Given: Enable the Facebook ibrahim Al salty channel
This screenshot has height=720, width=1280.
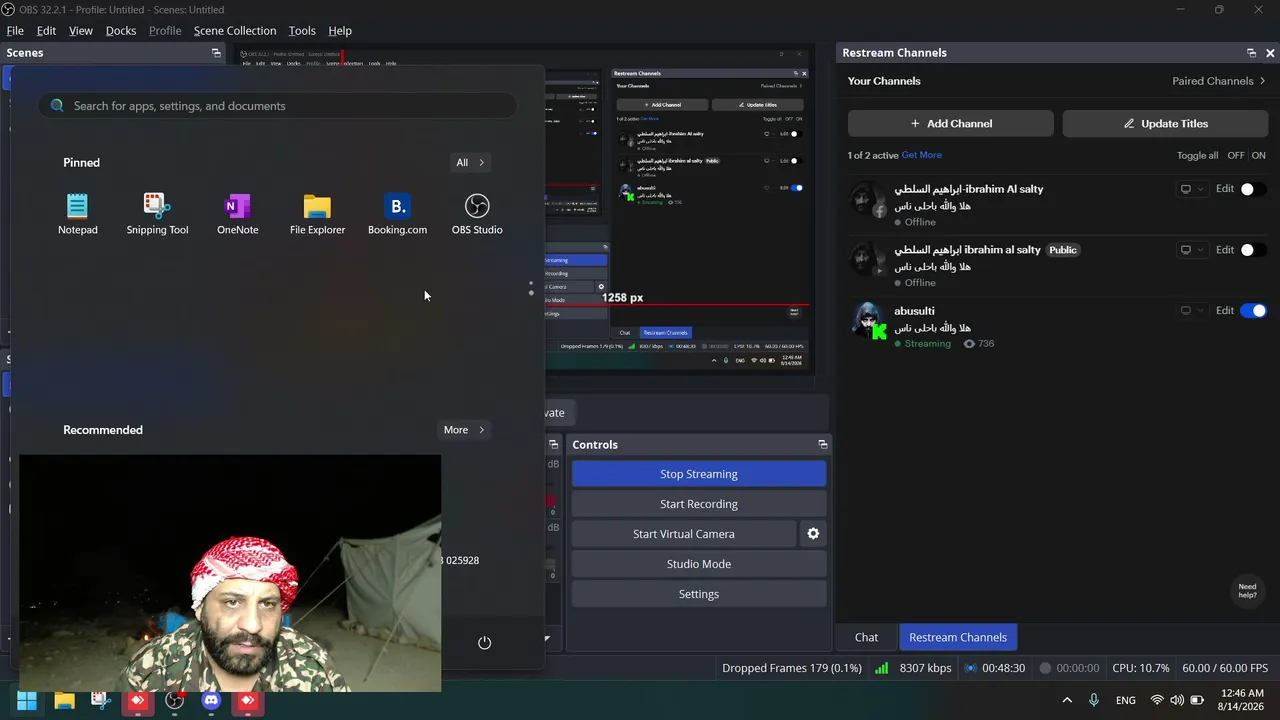Looking at the screenshot, I should coord(1253,189).
